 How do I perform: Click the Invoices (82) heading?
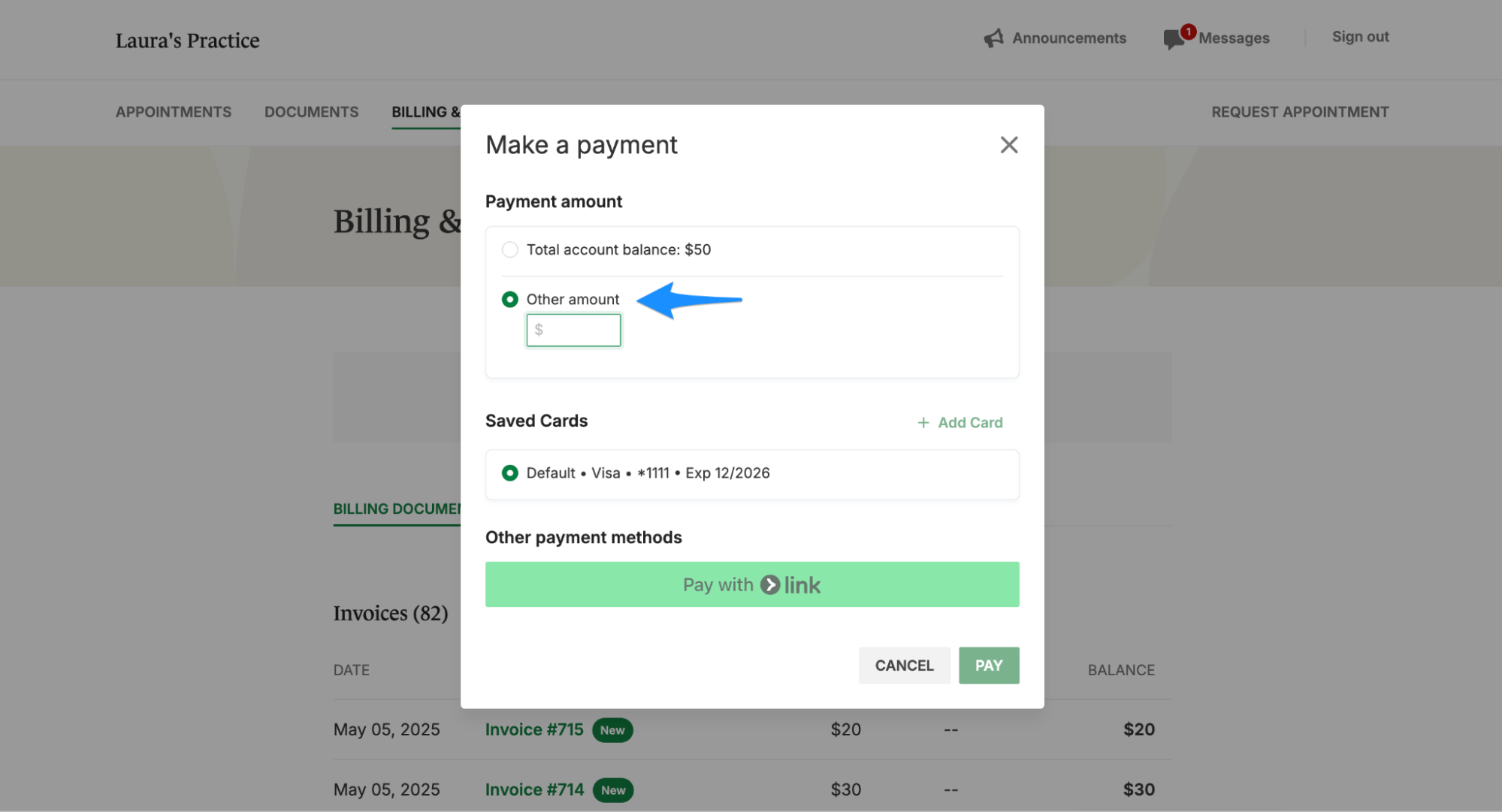click(391, 614)
